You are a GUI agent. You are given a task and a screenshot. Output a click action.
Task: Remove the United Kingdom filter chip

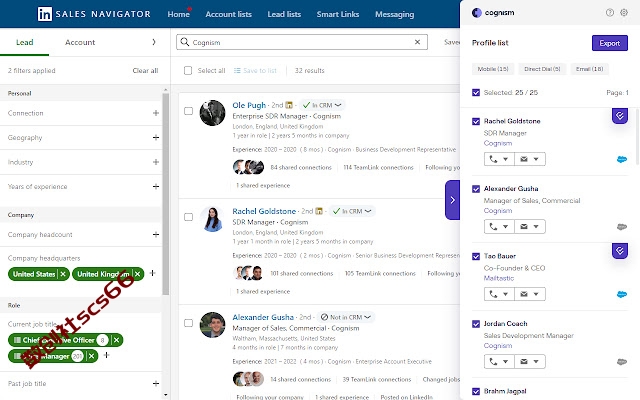138,274
